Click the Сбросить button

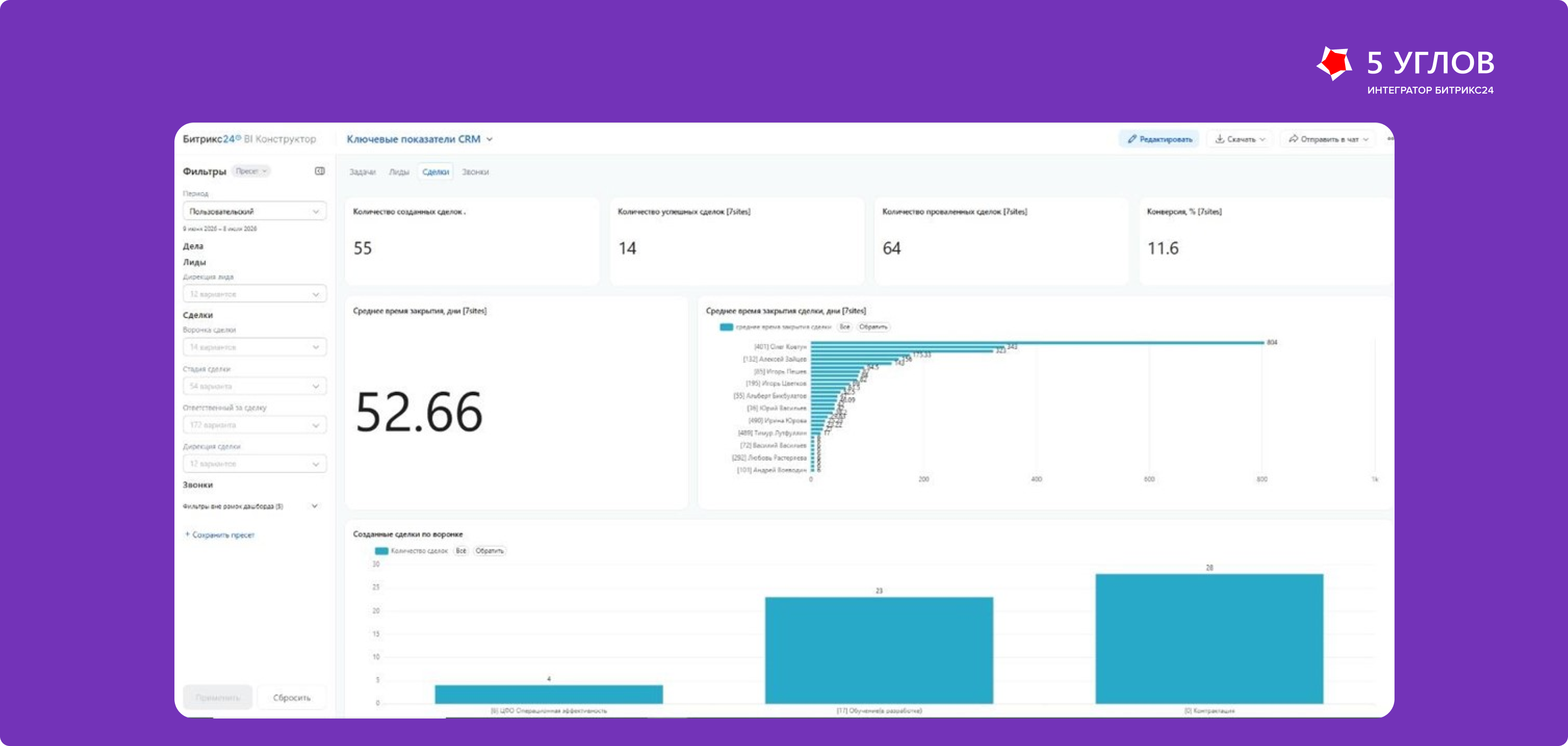[292, 697]
